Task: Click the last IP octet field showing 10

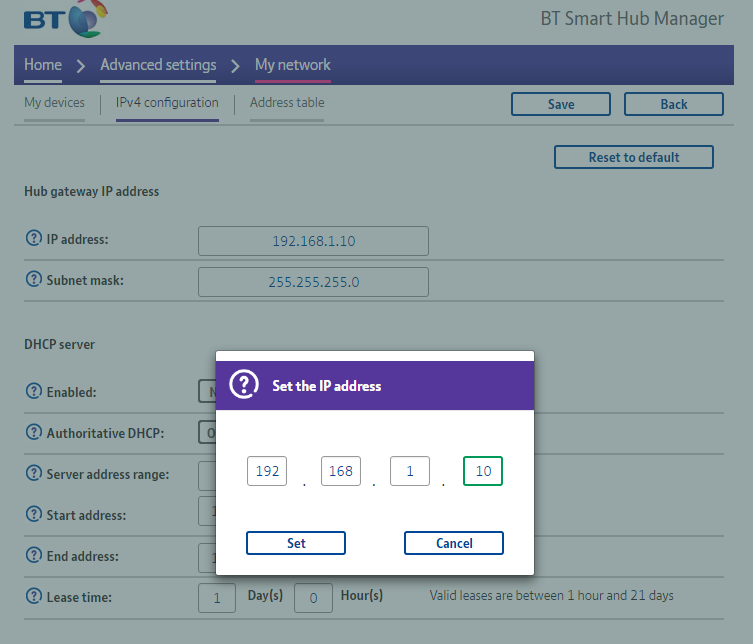Action: click(483, 471)
